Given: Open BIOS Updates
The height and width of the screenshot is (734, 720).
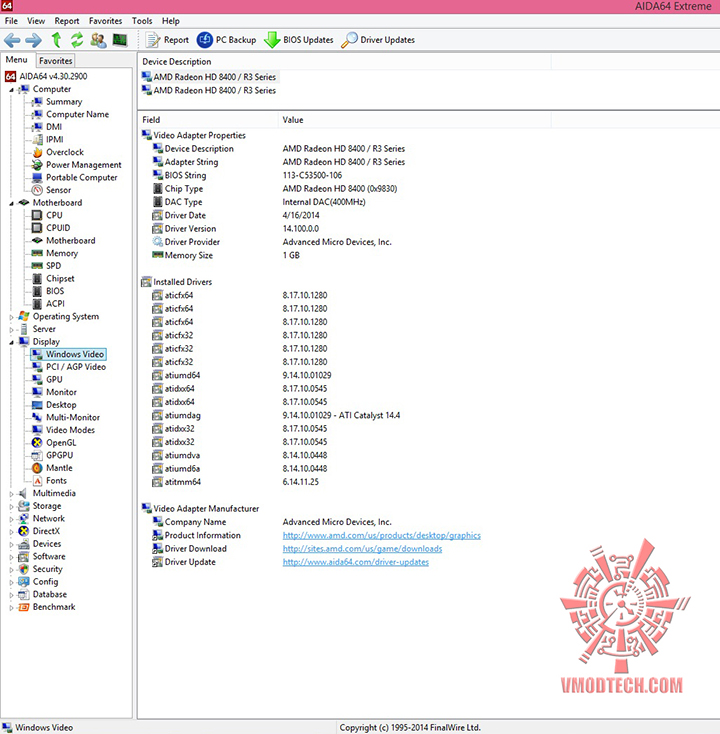Looking at the screenshot, I should pyautogui.click(x=298, y=40).
